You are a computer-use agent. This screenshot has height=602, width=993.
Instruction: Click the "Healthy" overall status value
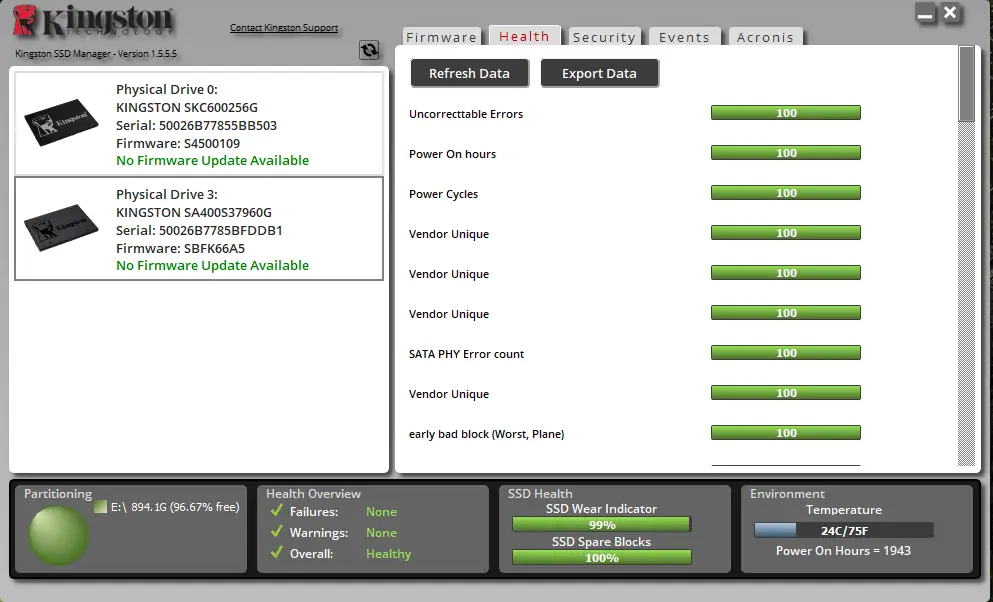coord(388,554)
